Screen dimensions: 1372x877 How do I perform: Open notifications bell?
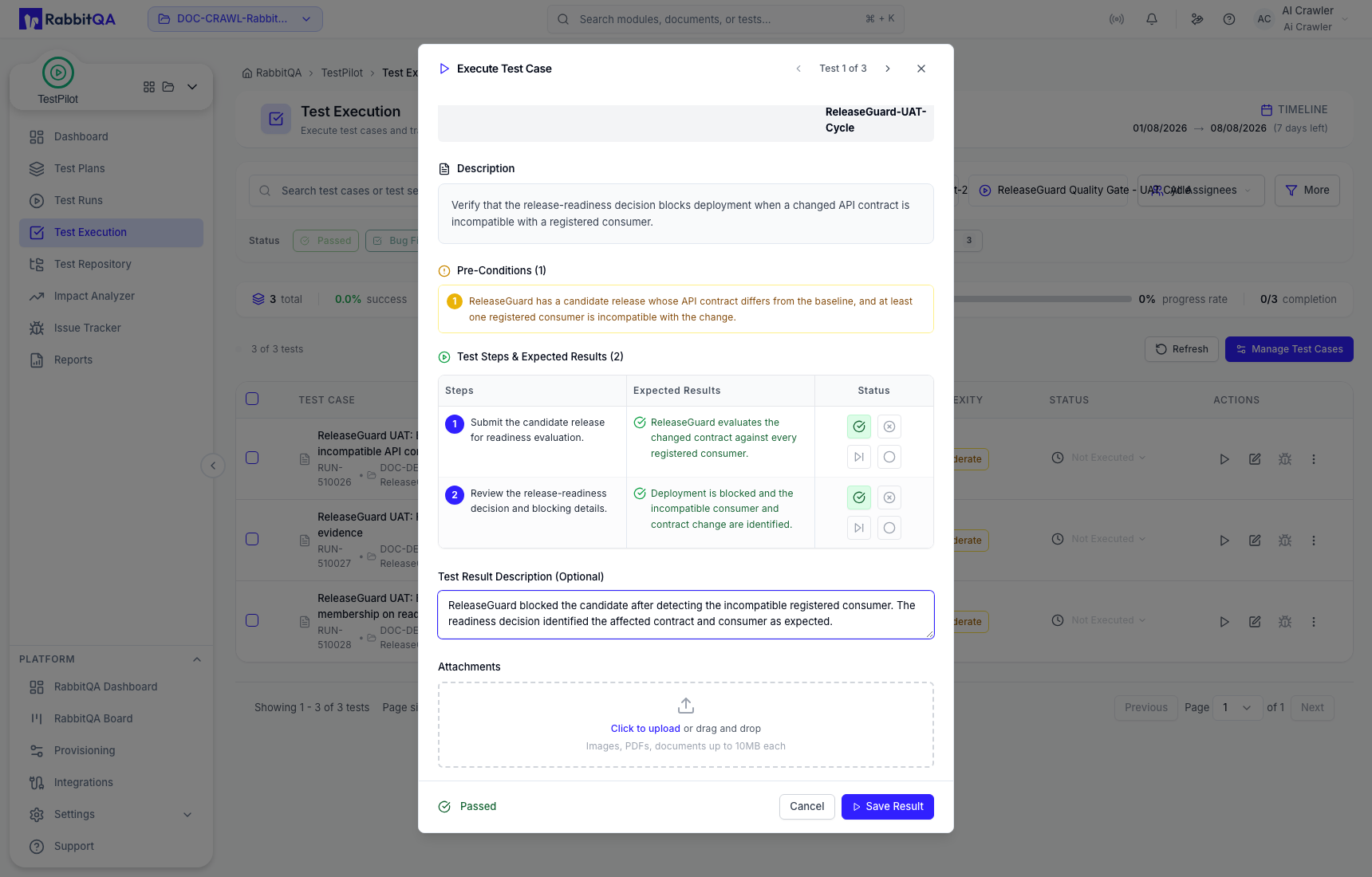coord(1152,19)
